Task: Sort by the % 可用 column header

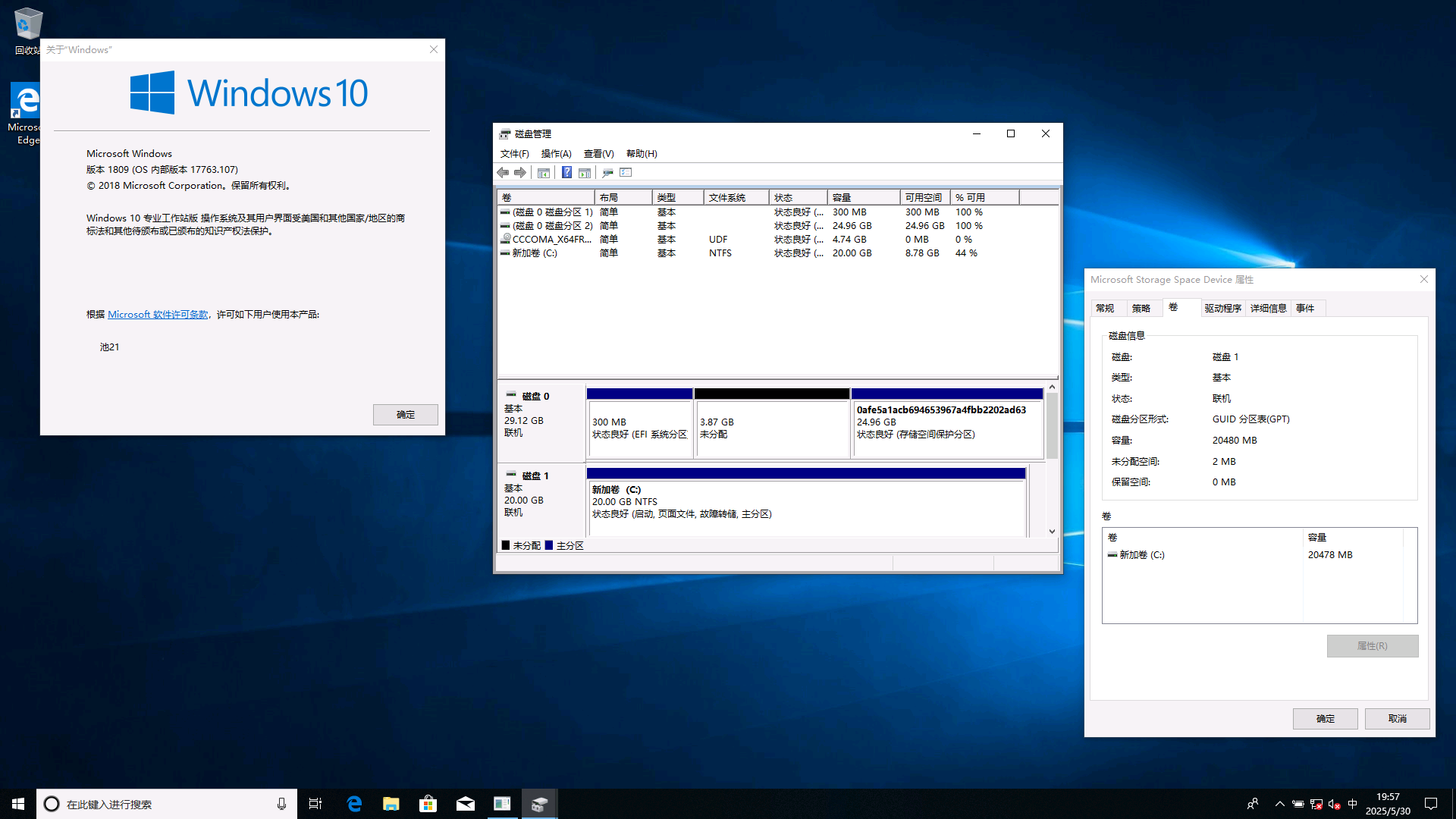Action: (984, 198)
